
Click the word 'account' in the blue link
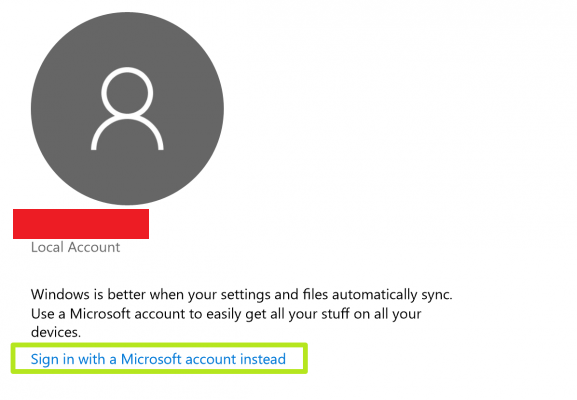210,359
